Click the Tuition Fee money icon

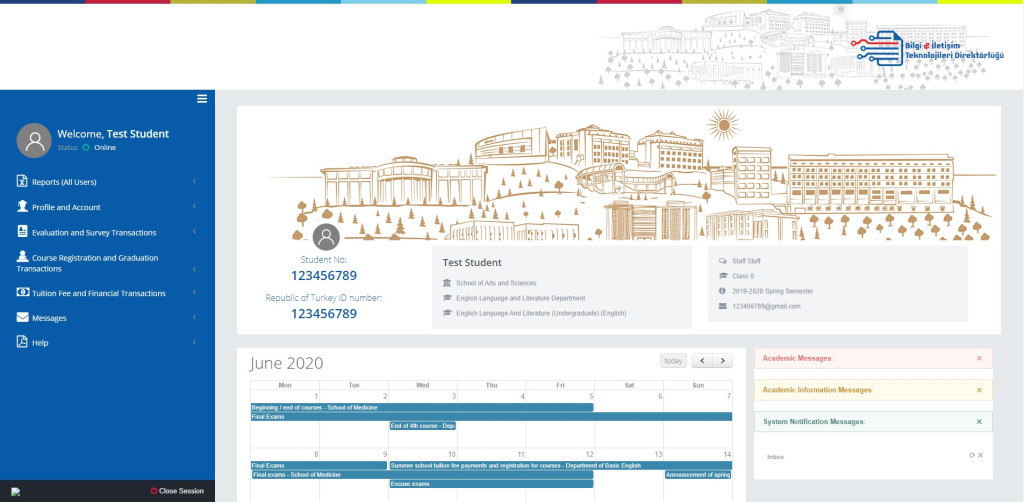coord(22,293)
